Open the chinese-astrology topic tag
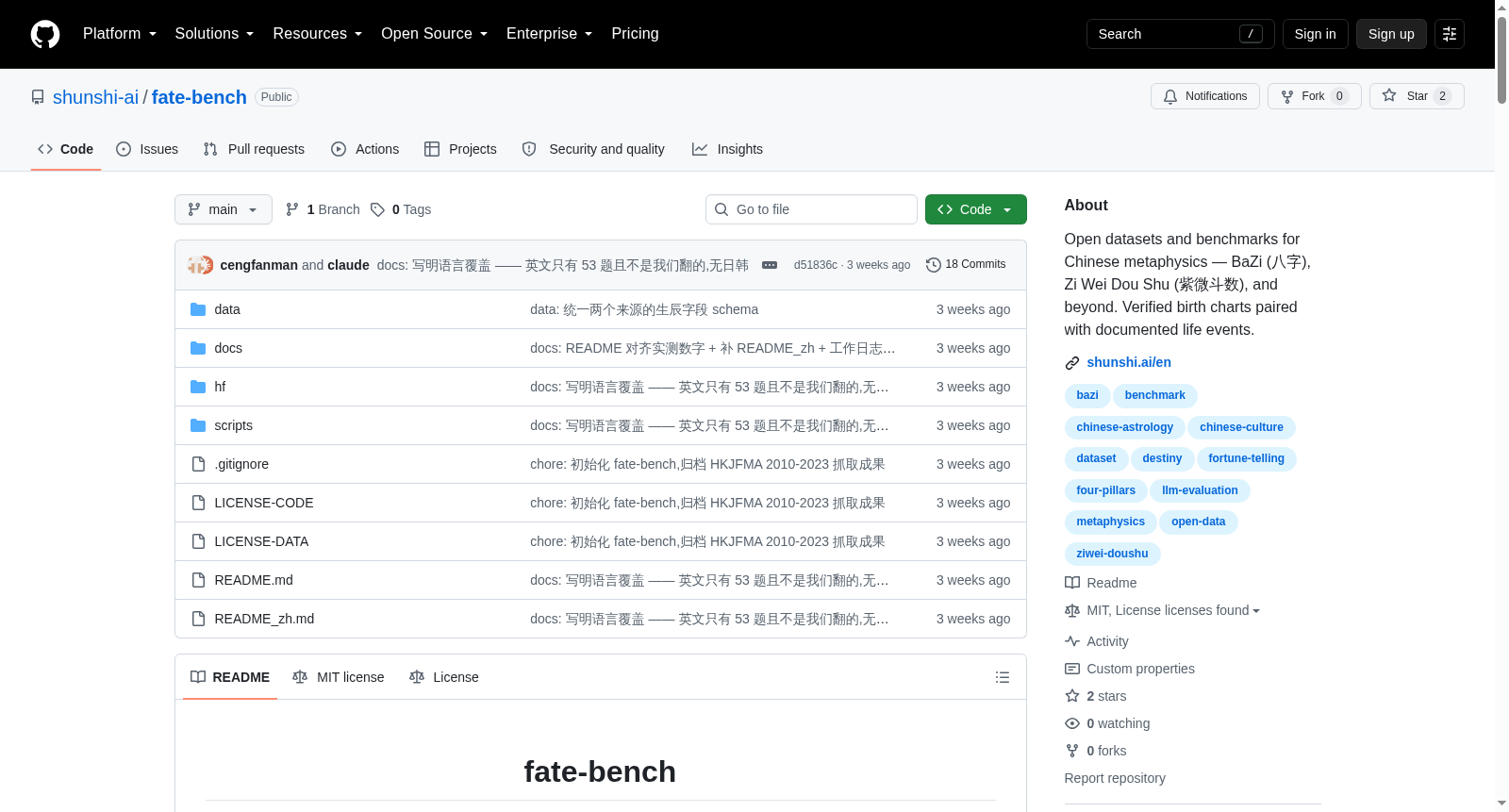The height and width of the screenshot is (812, 1509). (1125, 427)
